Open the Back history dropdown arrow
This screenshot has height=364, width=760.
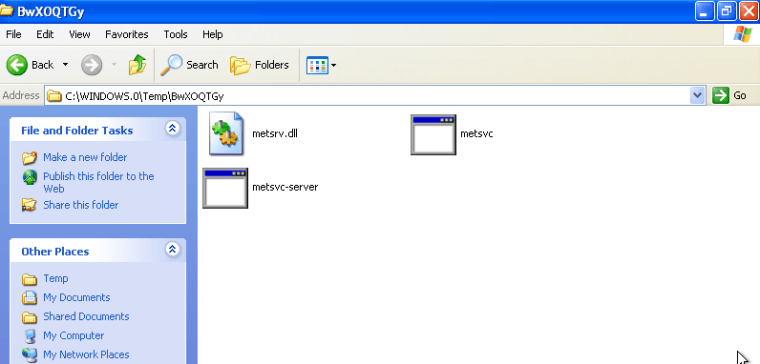[65, 64]
